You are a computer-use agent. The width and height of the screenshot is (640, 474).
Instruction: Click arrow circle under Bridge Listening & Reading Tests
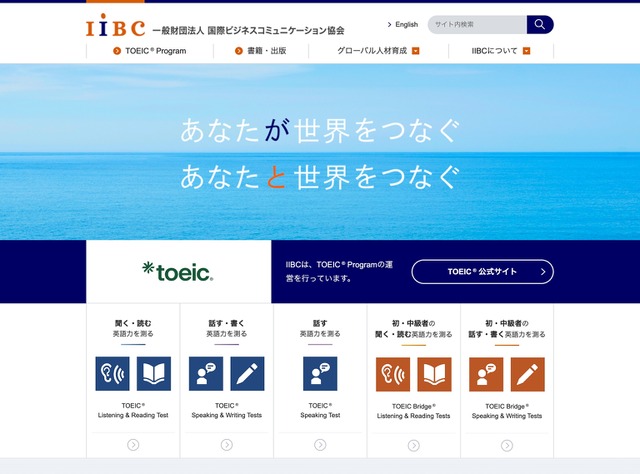[x=413, y=445]
